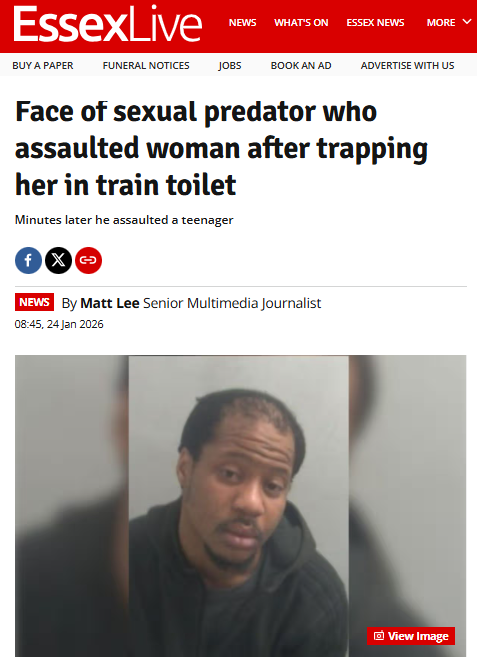This screenshot has width=477, height=664.
Task: Click the camera icon in View Image
Action: tap(379, 636)
